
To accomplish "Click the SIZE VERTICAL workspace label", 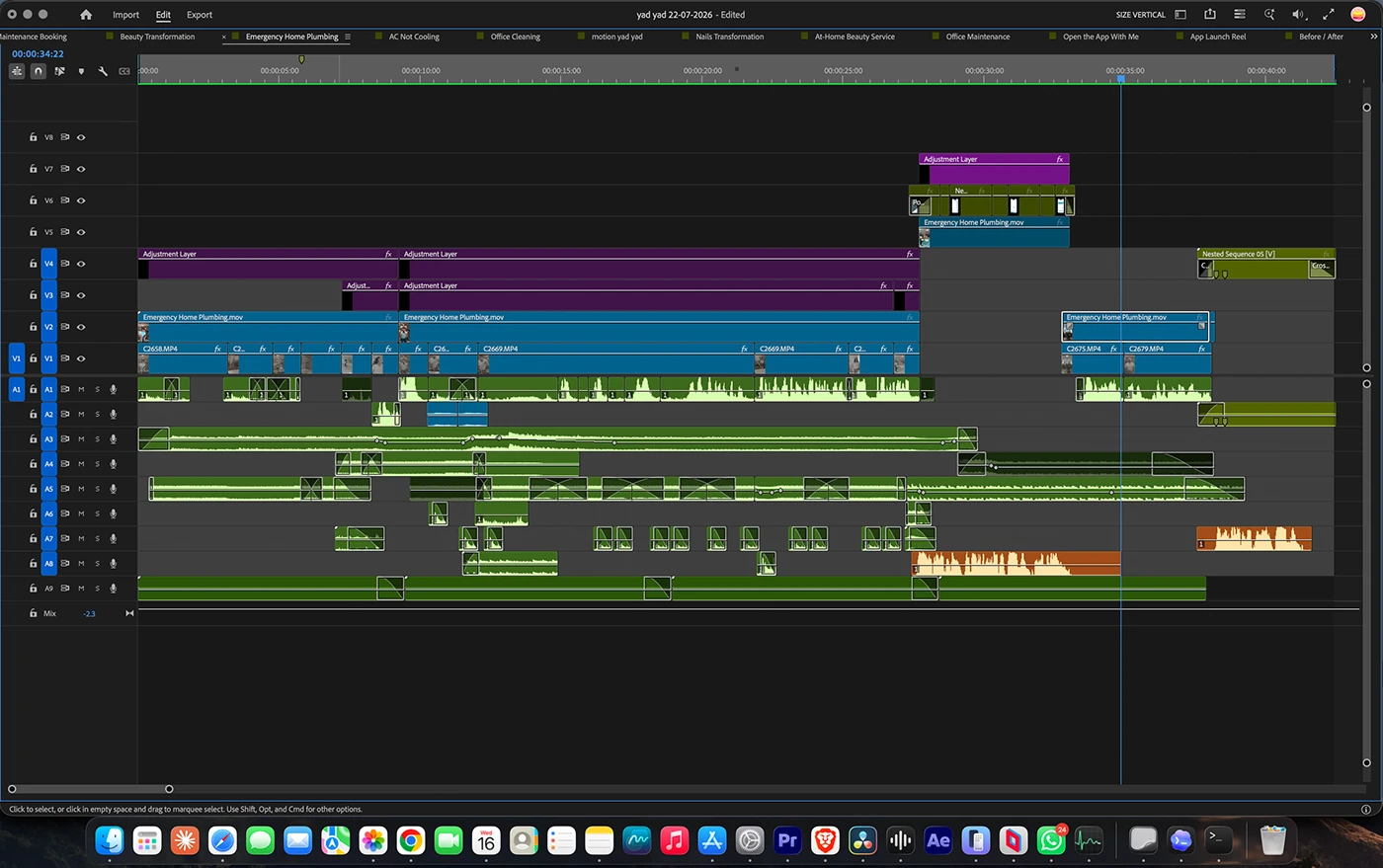I will click(x=1141, y=15).
